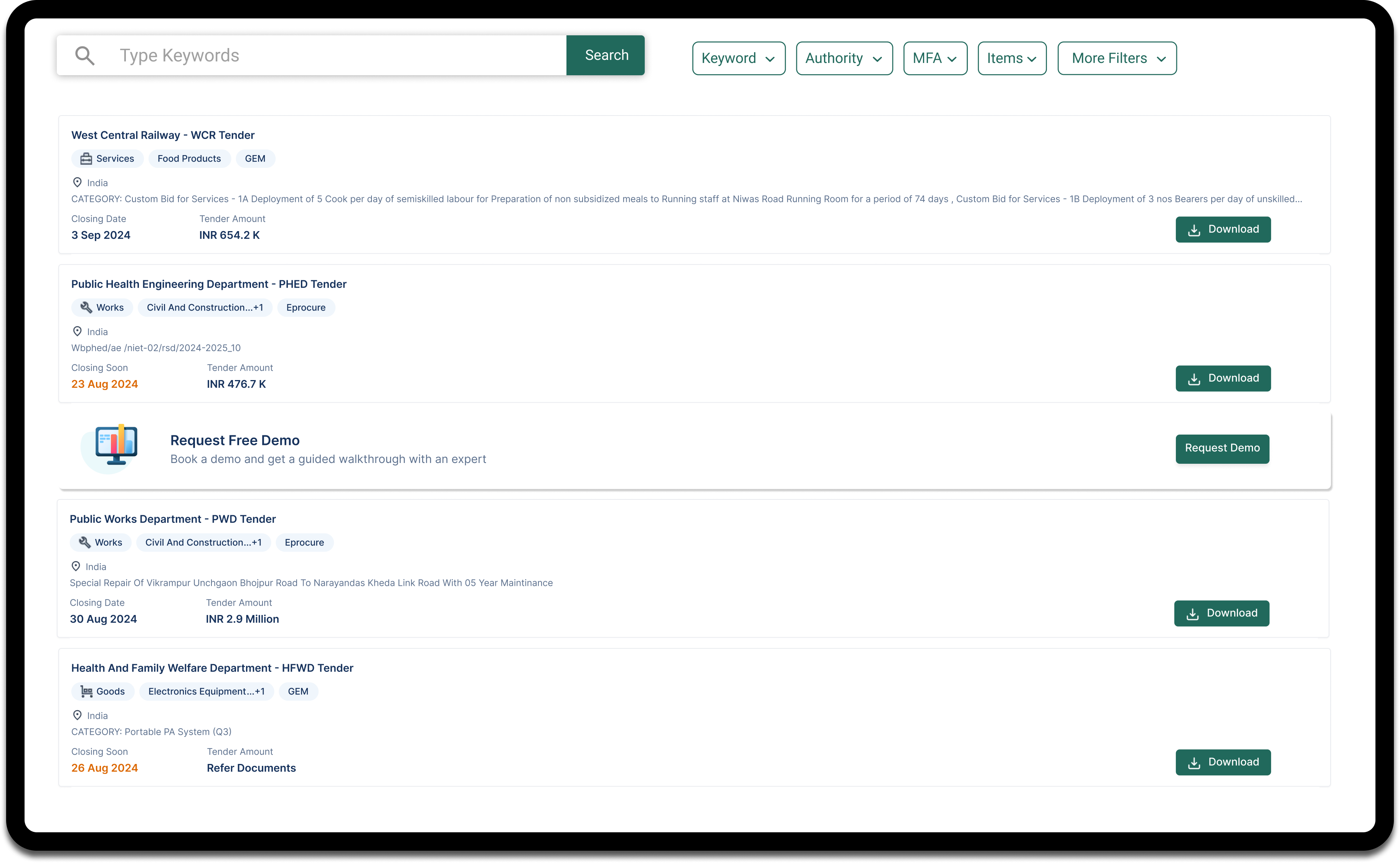
Task: Click wrench icon in PWD Works tag
Action: pyautogui.click(x=84, y=543)
